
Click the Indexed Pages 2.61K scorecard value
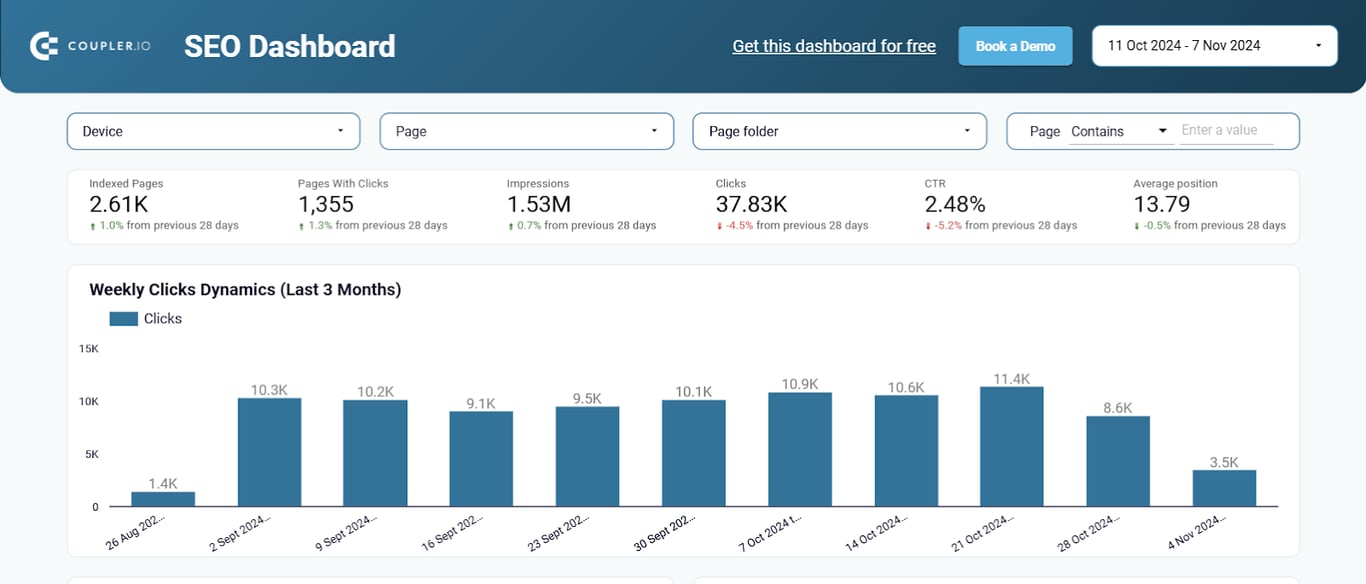point(119,204)
